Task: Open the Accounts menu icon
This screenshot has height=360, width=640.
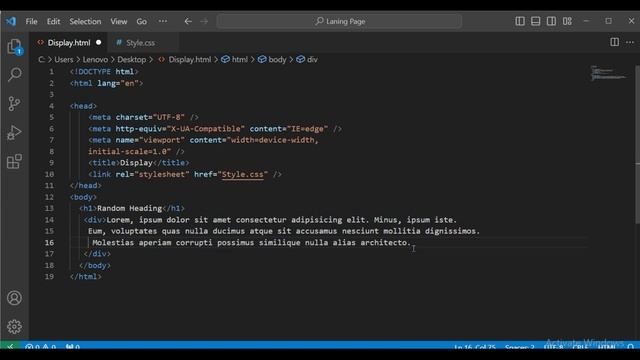Action: (15, 298)
